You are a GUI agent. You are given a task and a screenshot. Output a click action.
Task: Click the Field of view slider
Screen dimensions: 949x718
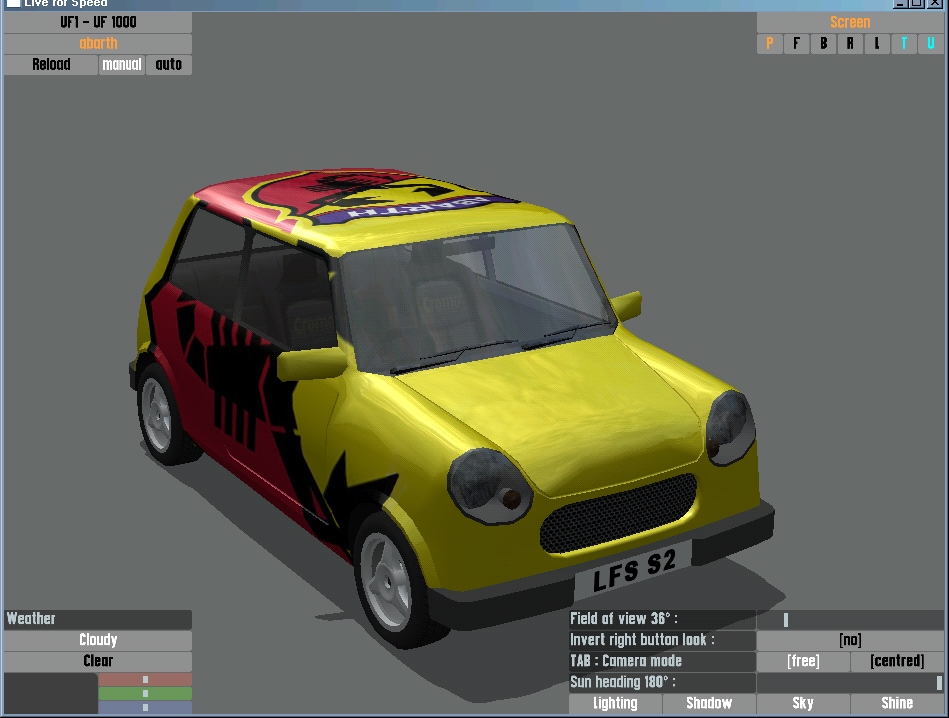click(x=850, y=619)
